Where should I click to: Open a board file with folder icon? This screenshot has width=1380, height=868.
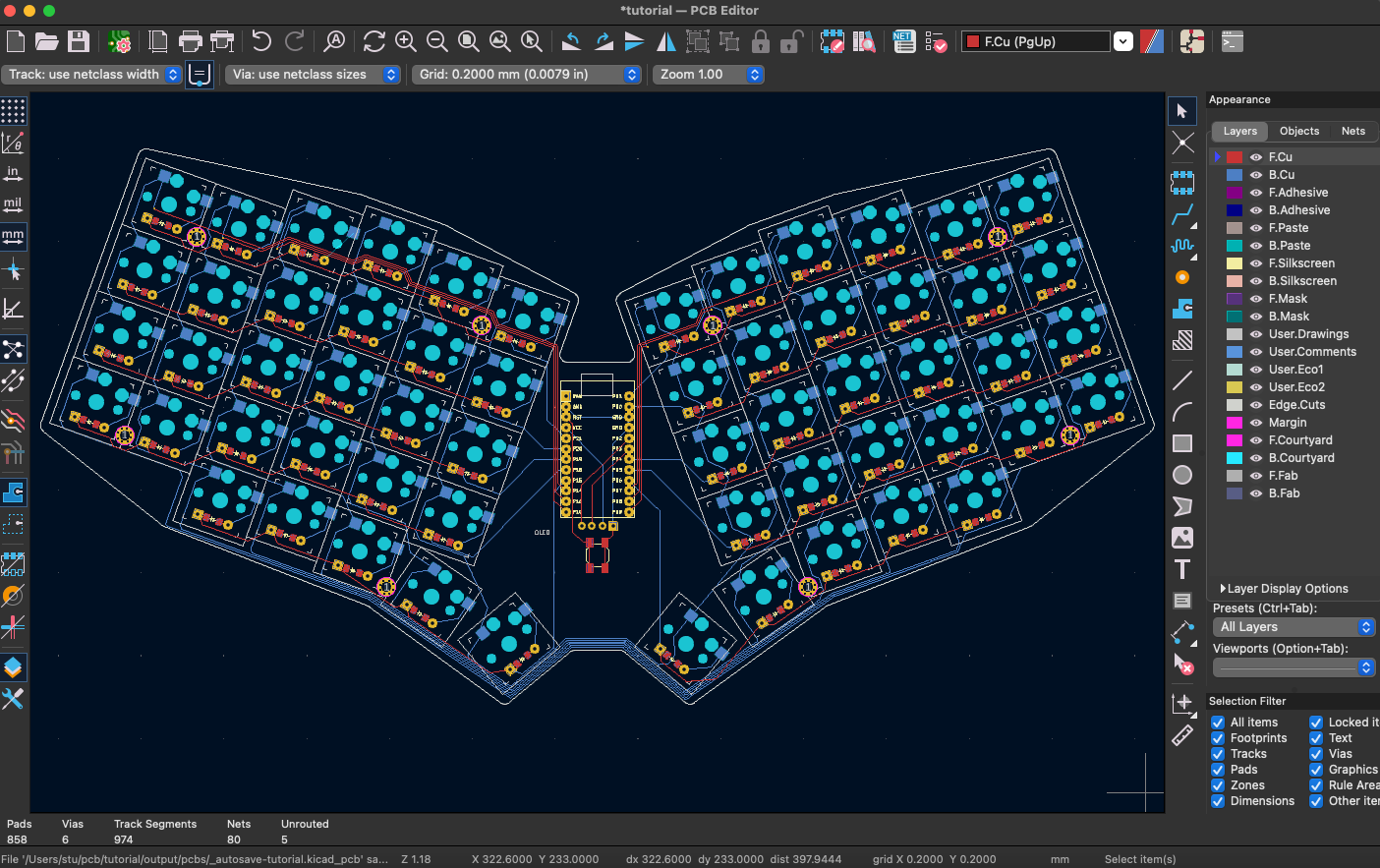tap(47, 41)
